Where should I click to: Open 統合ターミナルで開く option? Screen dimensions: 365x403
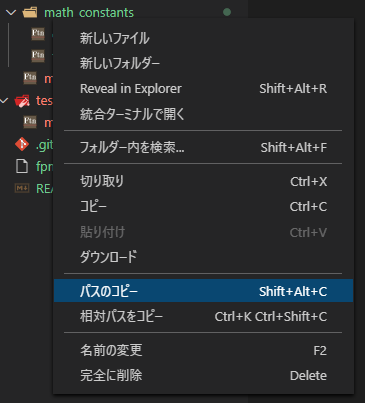[203, 114]
